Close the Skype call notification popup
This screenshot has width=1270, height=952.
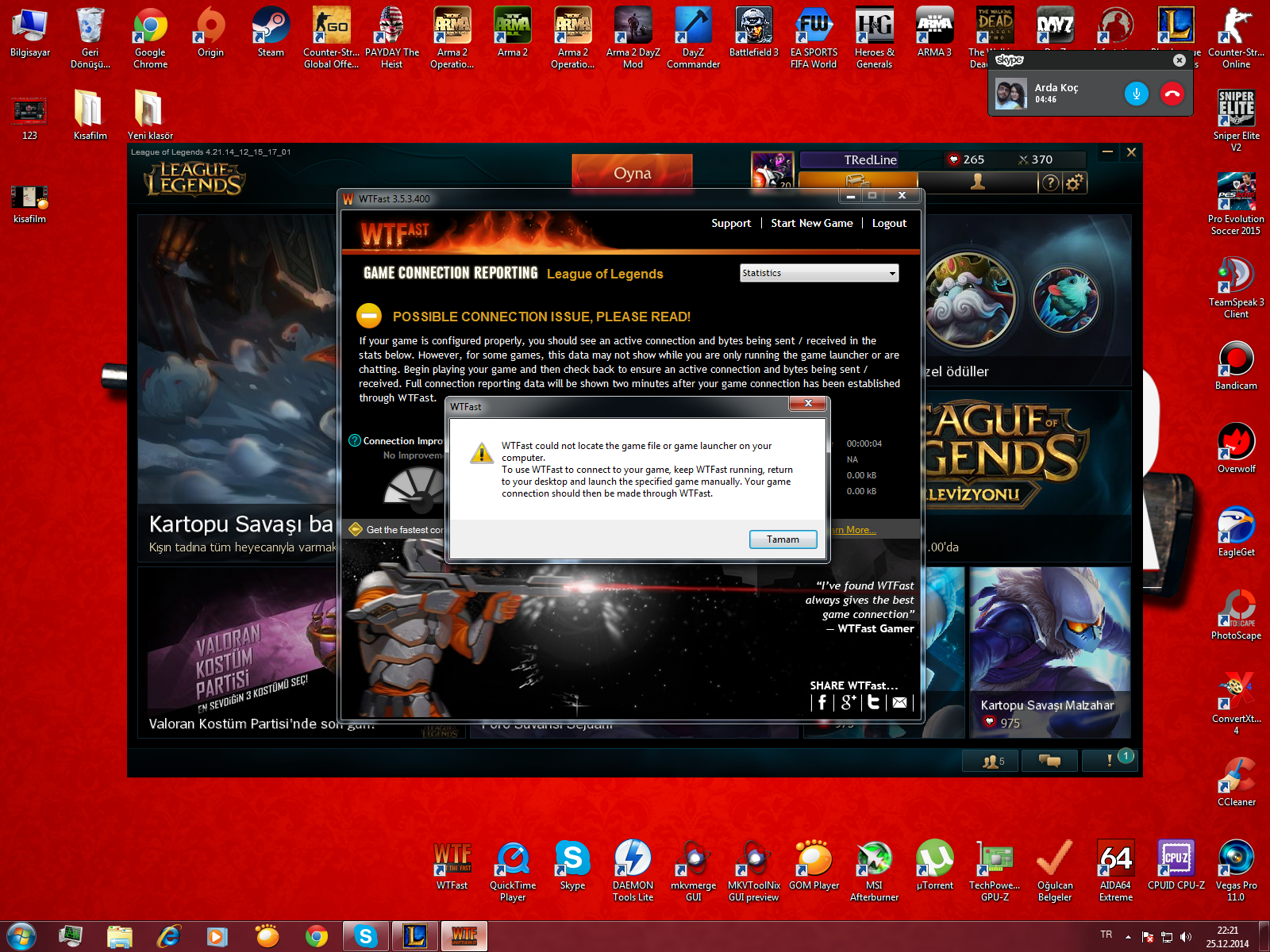point(1179,60)
